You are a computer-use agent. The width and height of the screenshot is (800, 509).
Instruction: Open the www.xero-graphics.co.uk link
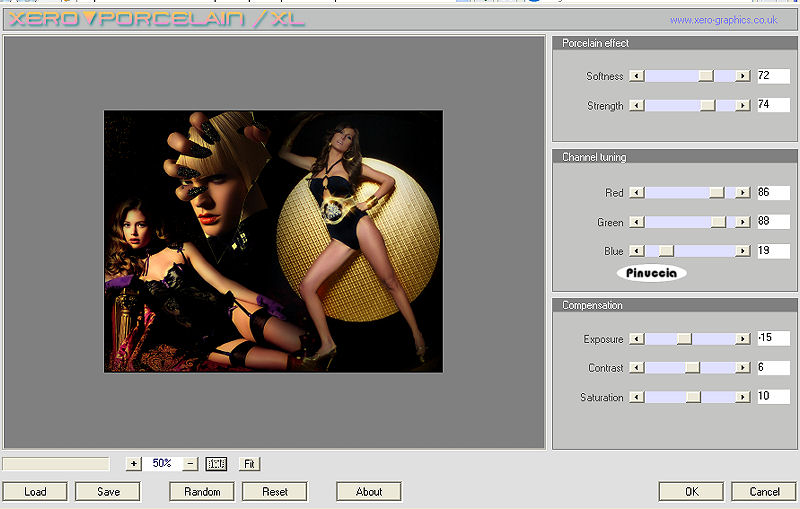pyautogui.click(x=723, y=20)
